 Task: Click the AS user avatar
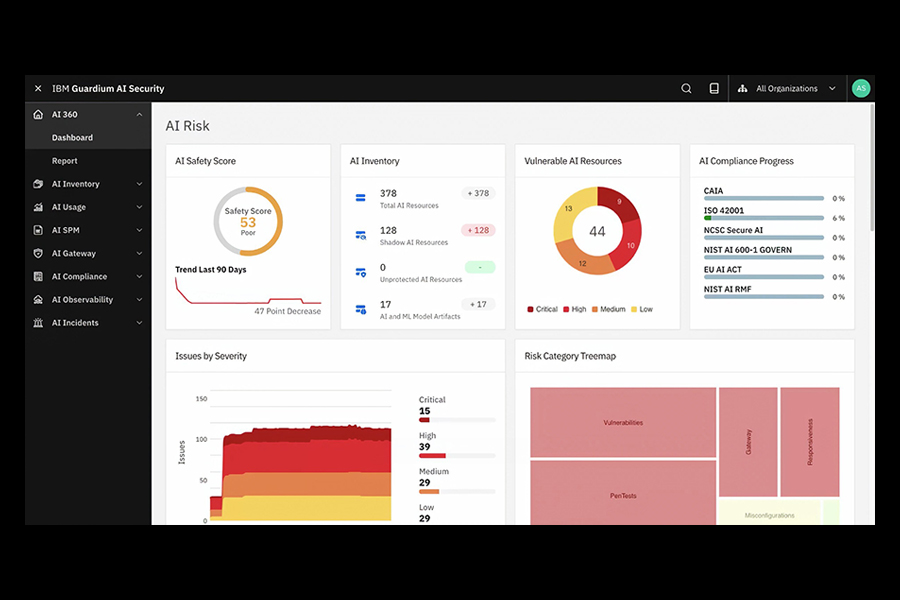point(860,89)
